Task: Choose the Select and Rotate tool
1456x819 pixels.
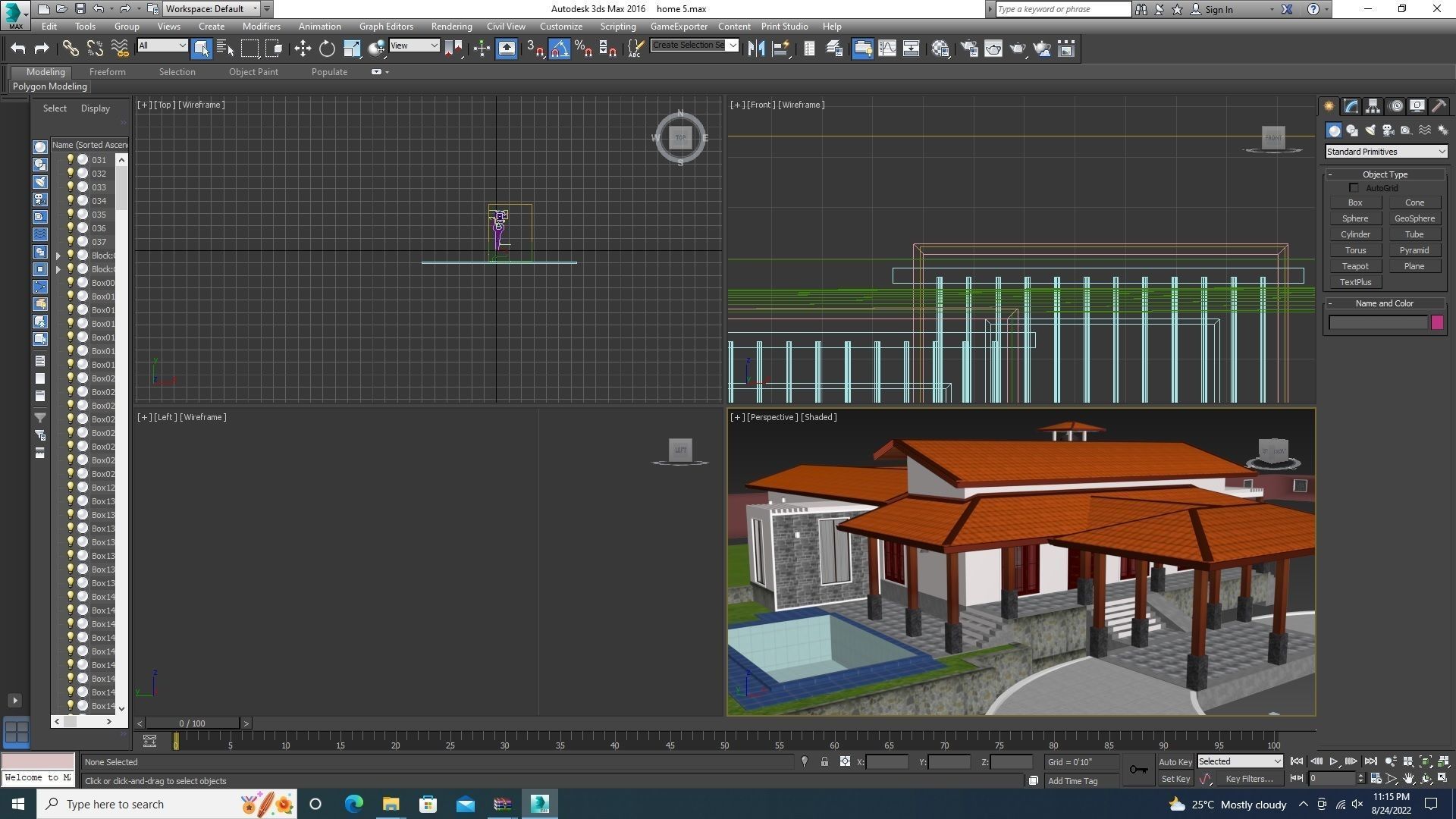Action: (327, 49)
